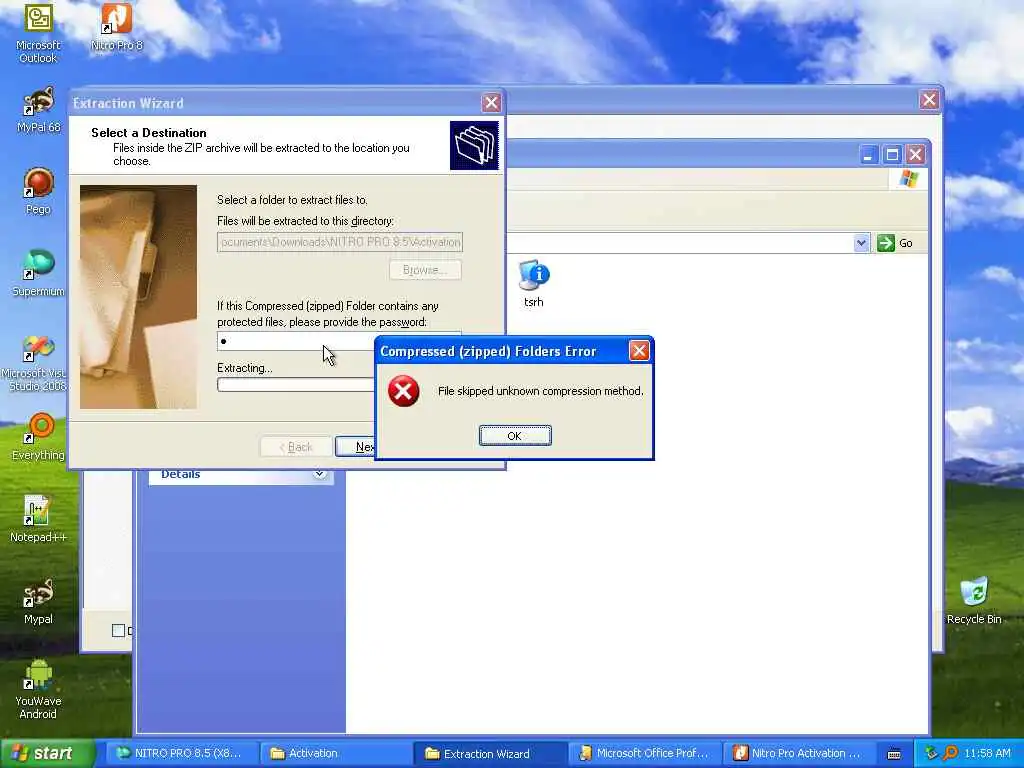Click the Browse button in Extraction Wizard
This screenshot has height=768, width=1024.
(x=425, y=270)
